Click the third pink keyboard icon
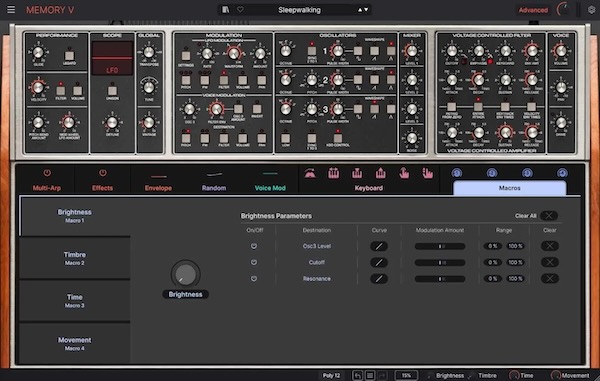Image resolution: width=600 pixels, height=381 pixels. point(357,173)
